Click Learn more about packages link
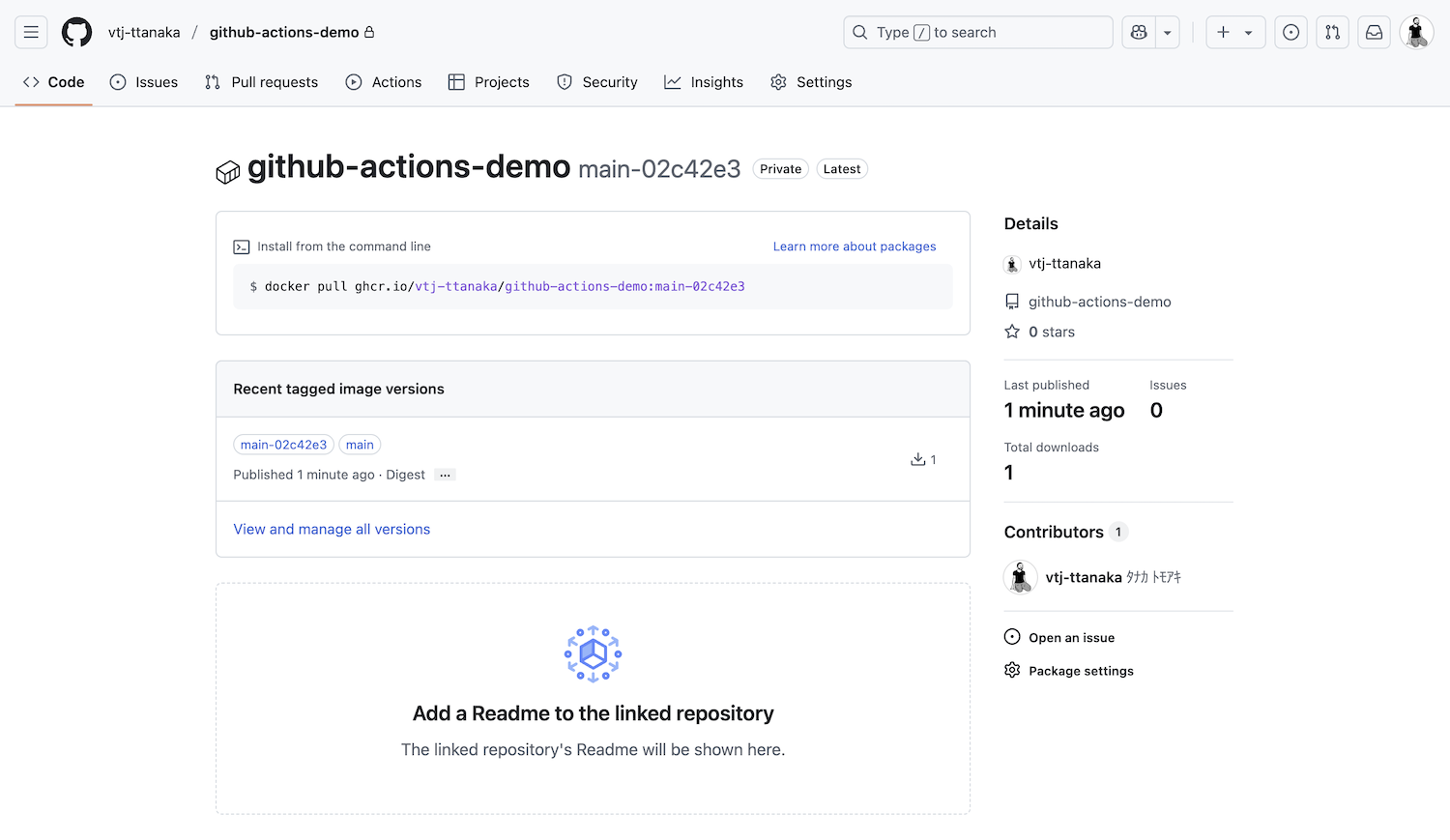 click(x=854, y=246)
